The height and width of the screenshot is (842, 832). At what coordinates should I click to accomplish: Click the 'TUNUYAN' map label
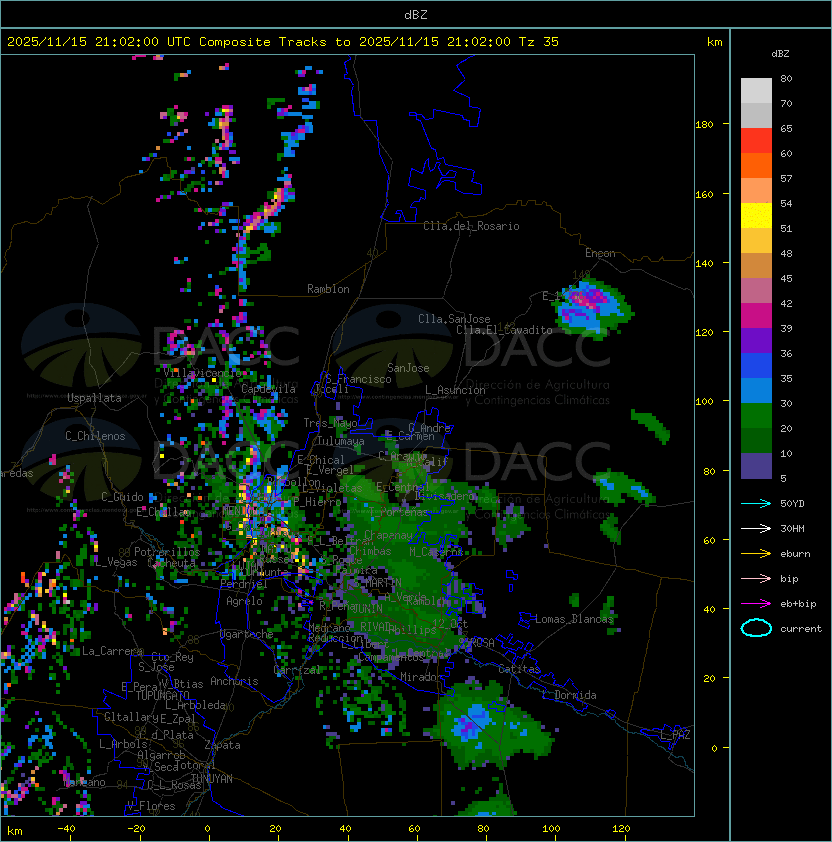[x=212, y=779]
